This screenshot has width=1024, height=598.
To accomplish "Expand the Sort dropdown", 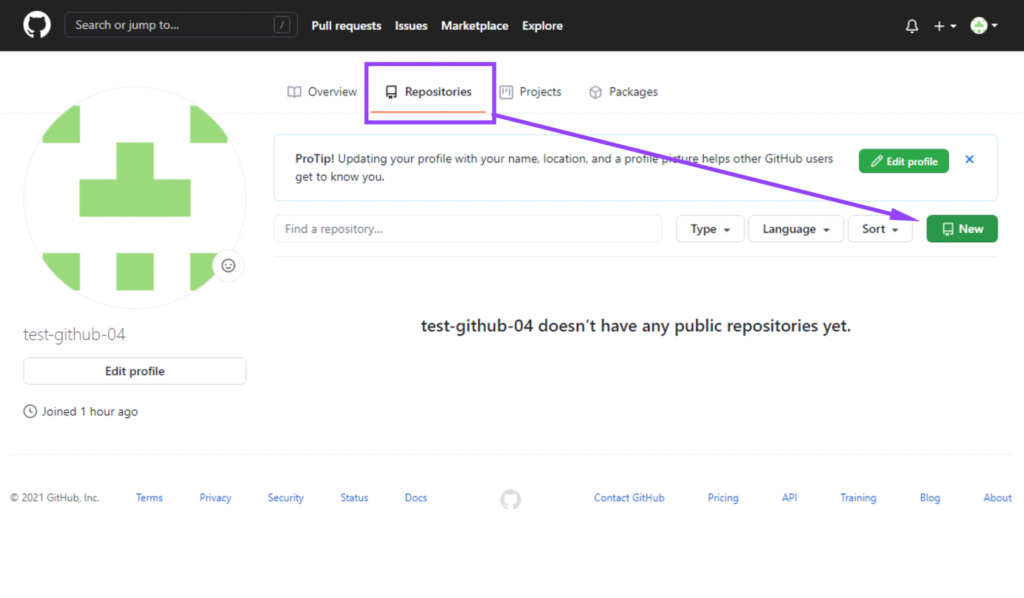I will coord(880,229).
